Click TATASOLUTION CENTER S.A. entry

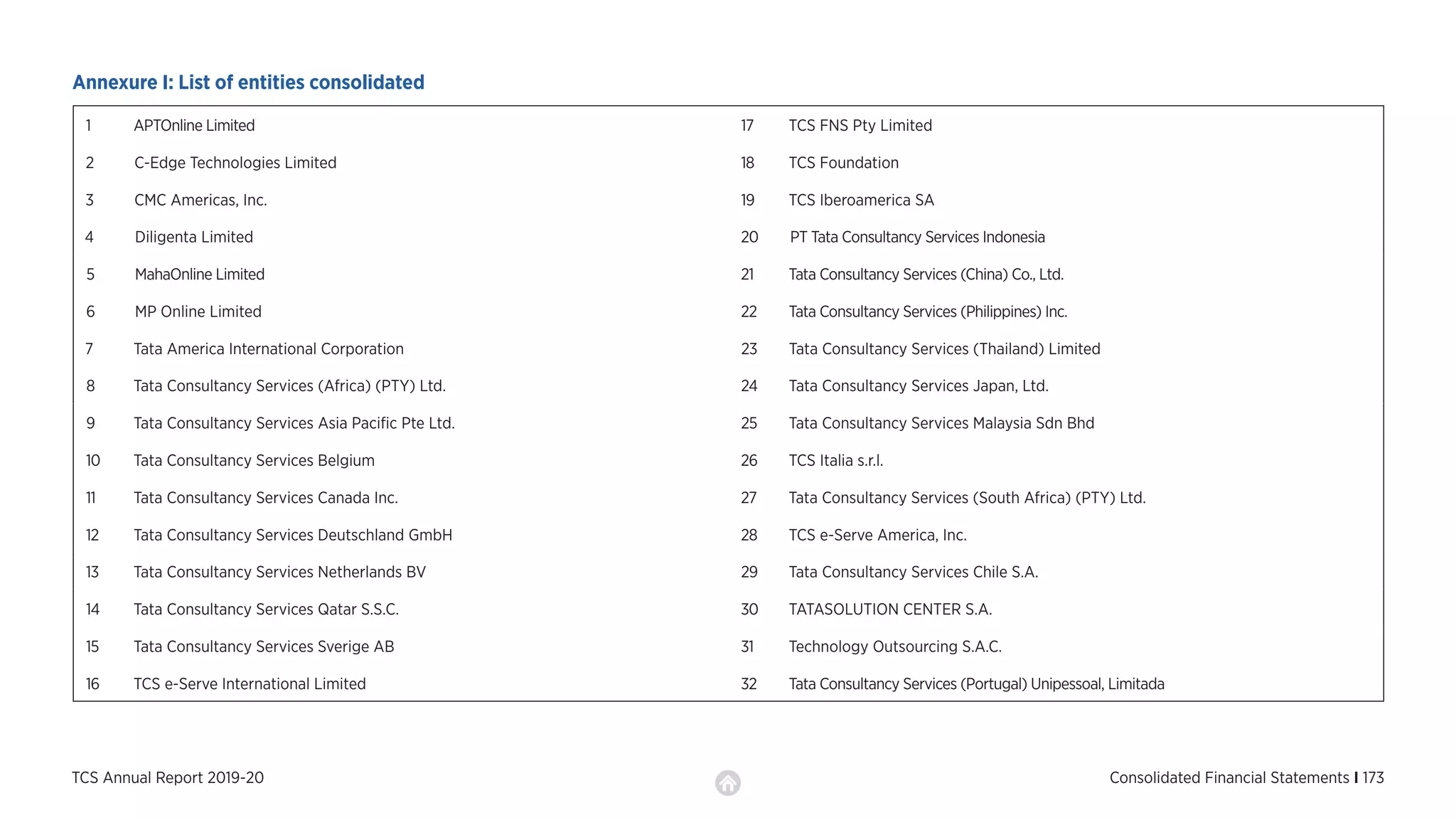click(x=890, y=609)
